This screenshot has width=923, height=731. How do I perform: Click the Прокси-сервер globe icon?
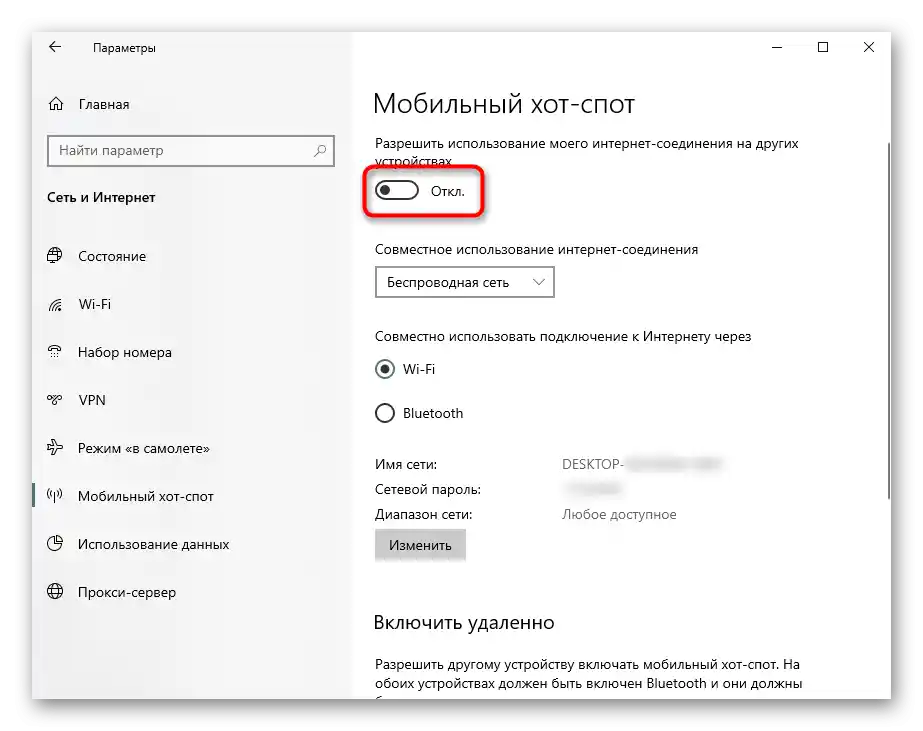pyautogui.click(x=55, y=591)
